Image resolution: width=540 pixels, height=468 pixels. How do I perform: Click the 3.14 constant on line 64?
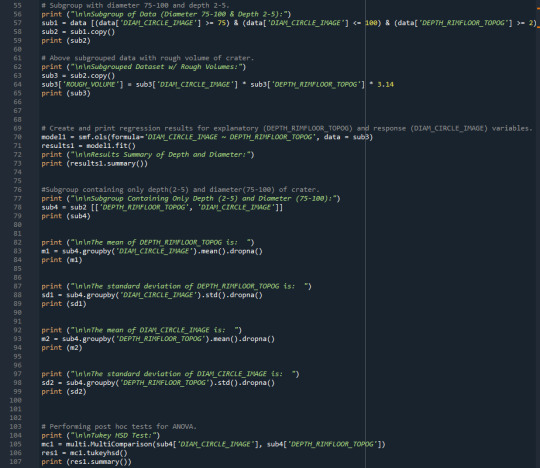tap(385, 84)
